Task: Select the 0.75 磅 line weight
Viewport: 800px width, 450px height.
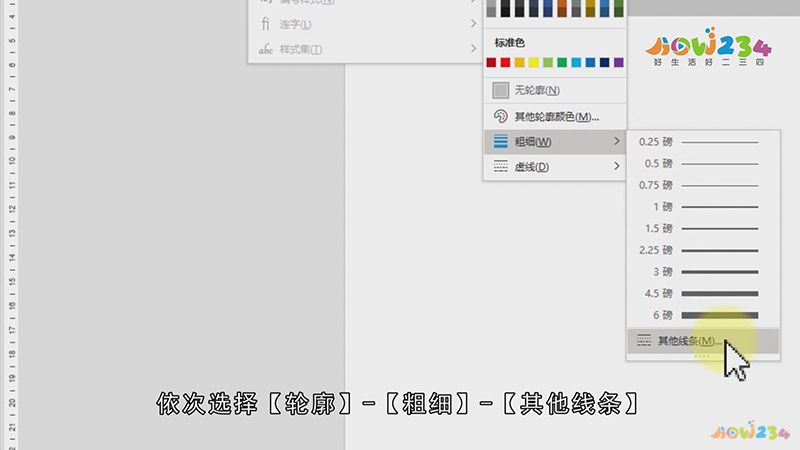Action: point(703,185)
